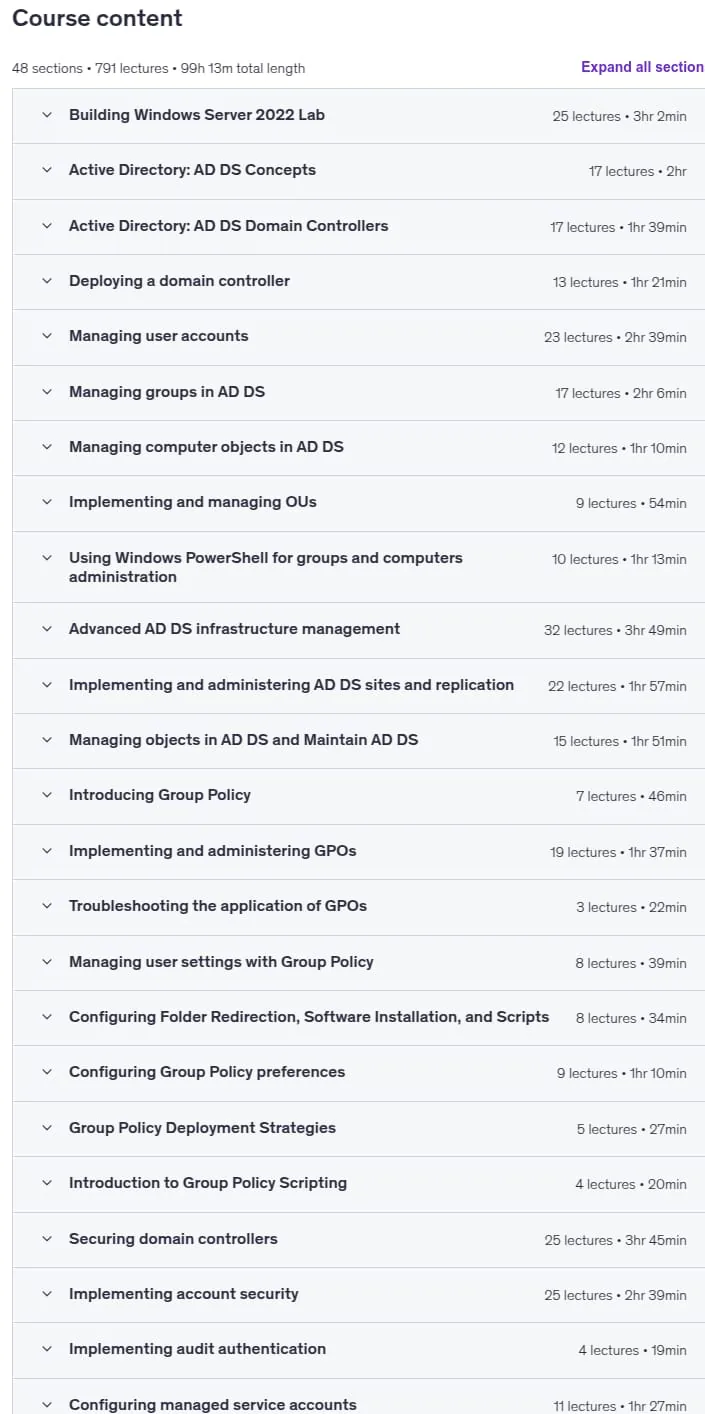Viewport: 705px width, 1414px height.
Task: Click chevron beside Deploying a domain controller
Action: (46, 281)
